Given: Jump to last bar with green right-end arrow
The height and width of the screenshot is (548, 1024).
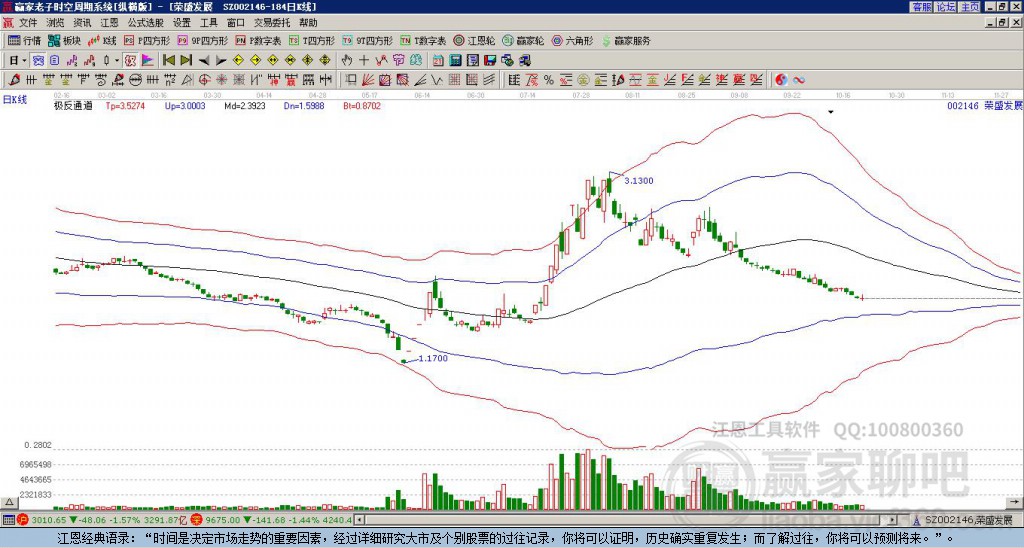Looking at the screenshot, I should (x=186, y=61).
